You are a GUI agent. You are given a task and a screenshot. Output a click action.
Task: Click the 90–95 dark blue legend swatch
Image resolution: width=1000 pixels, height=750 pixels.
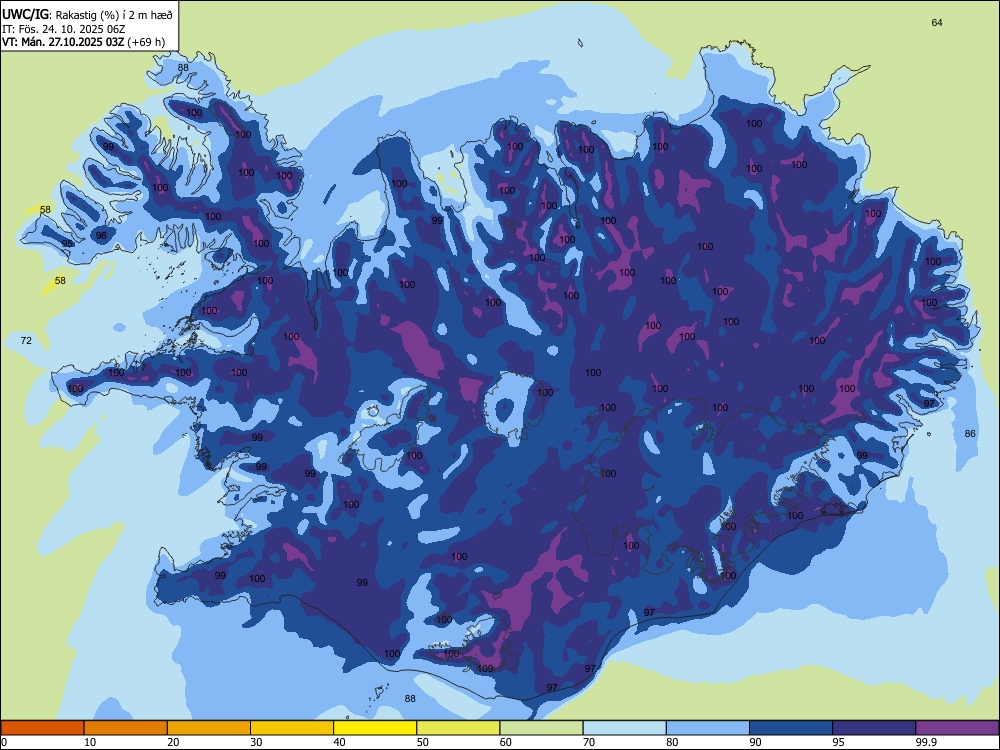791,728
